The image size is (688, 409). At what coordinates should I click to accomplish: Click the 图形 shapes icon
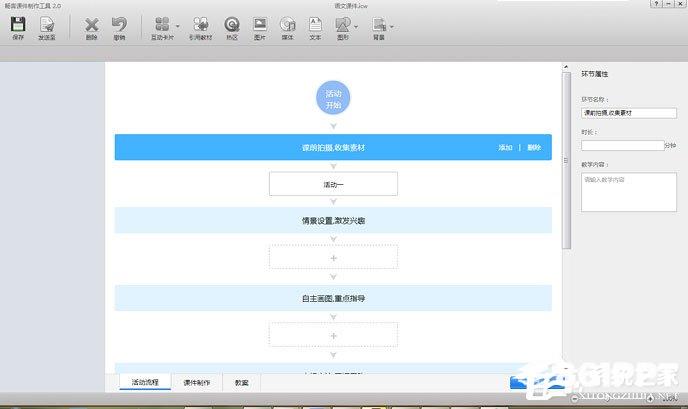343,25
